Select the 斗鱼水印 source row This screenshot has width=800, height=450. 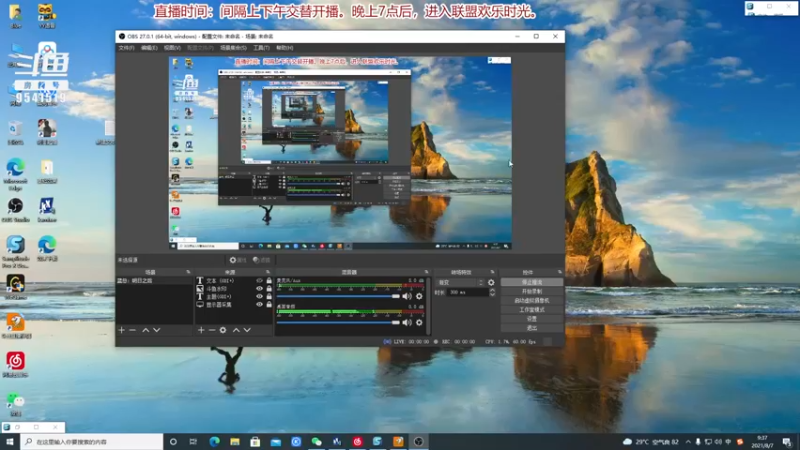(234, 289)
